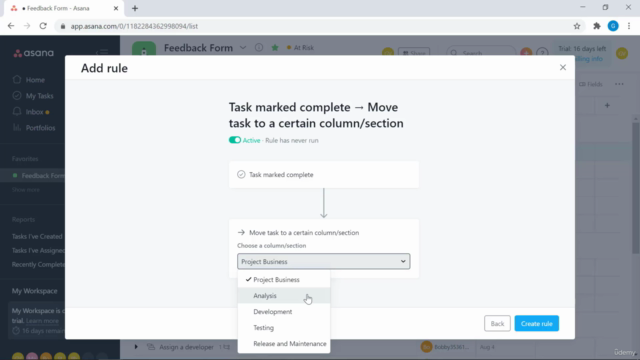The width and height of the screenshot is (640, 360).
Task: Click the add column plus icon
Action: tap(607, 105)
